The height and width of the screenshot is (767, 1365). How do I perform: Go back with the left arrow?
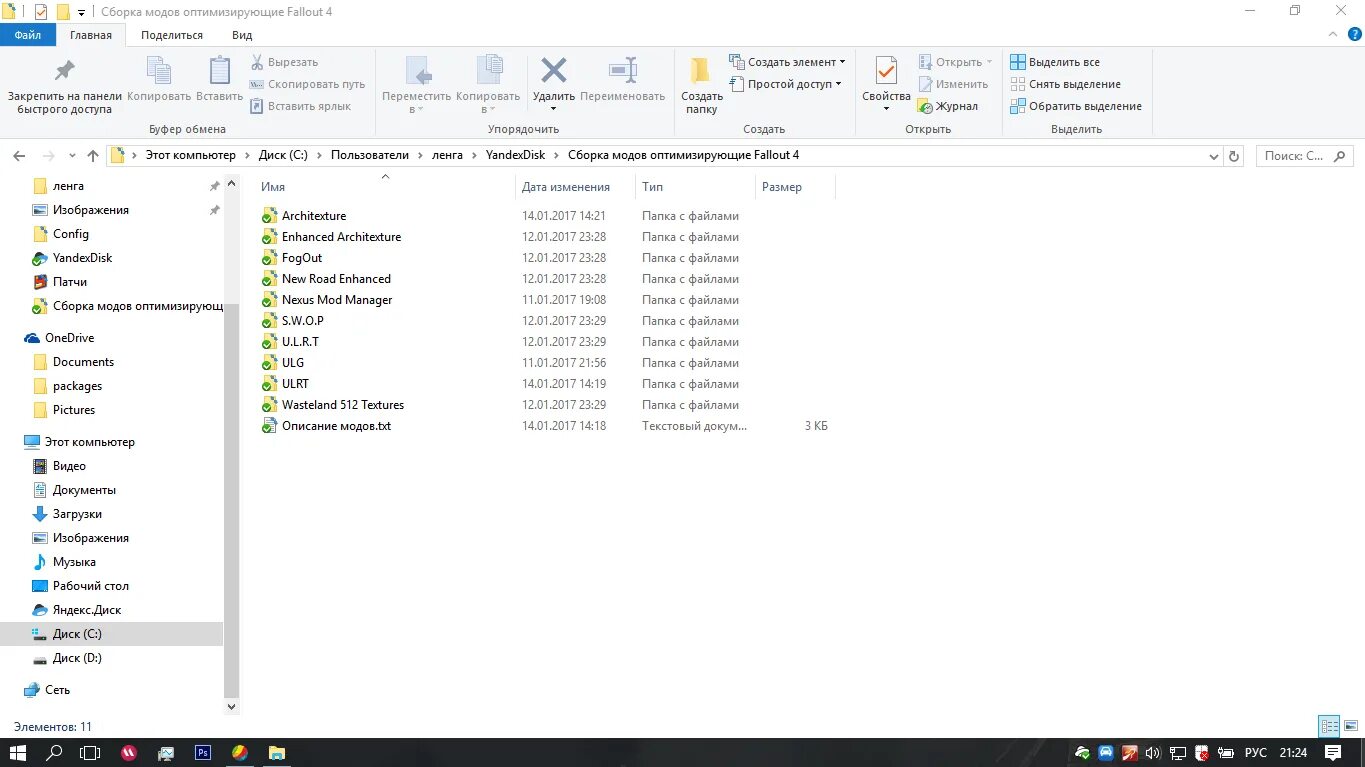click(x=19, y=156)
